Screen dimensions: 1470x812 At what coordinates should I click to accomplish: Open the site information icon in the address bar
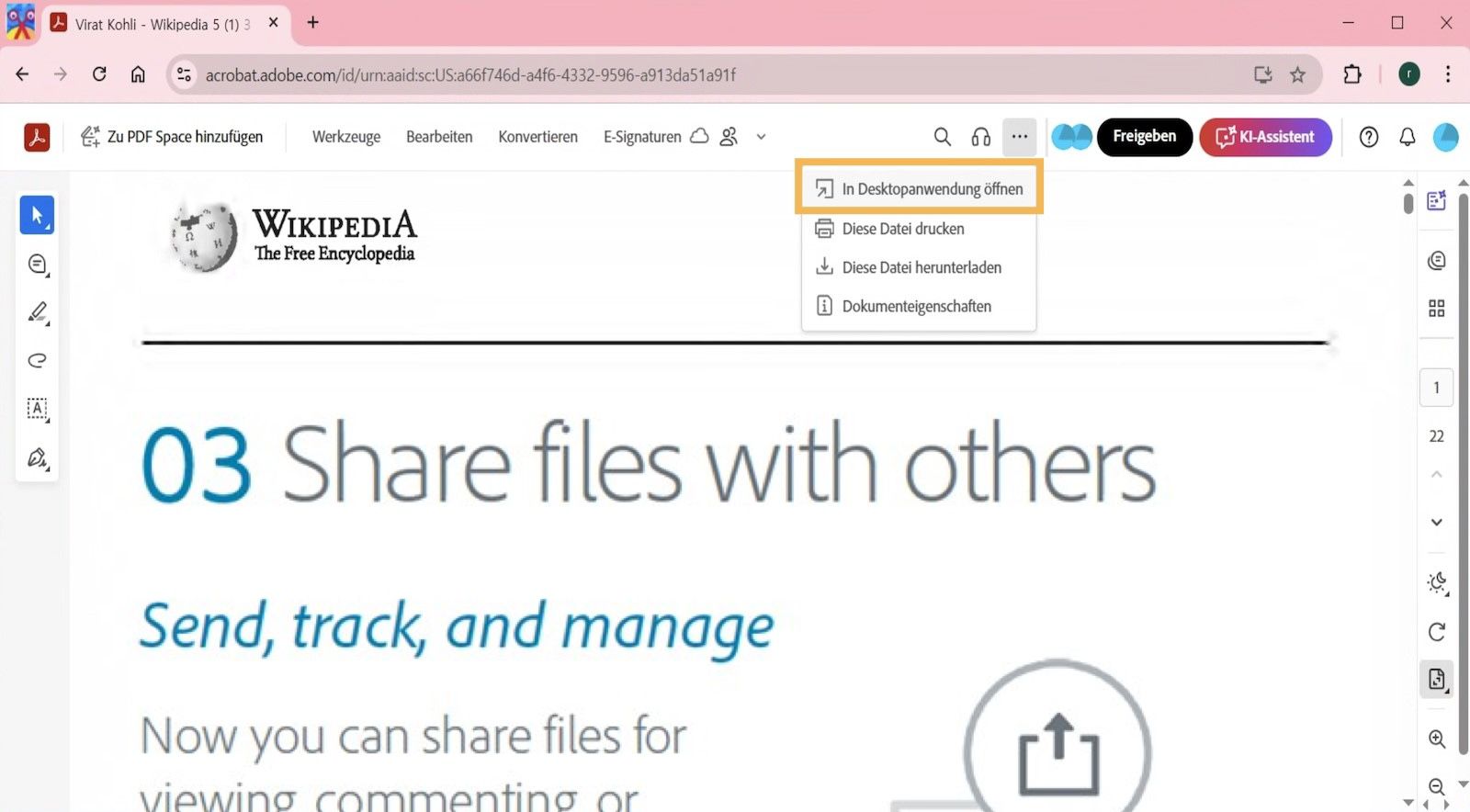click(185, 74)
